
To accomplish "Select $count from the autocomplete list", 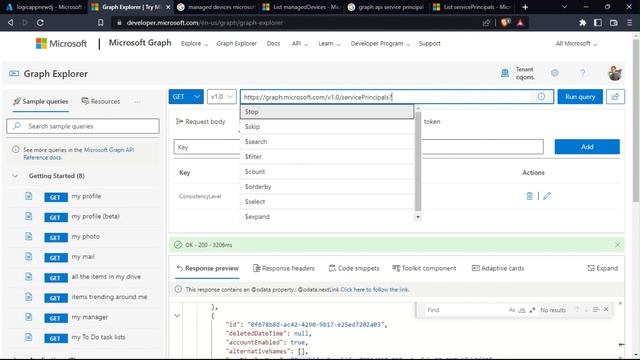I will (327, 172).
